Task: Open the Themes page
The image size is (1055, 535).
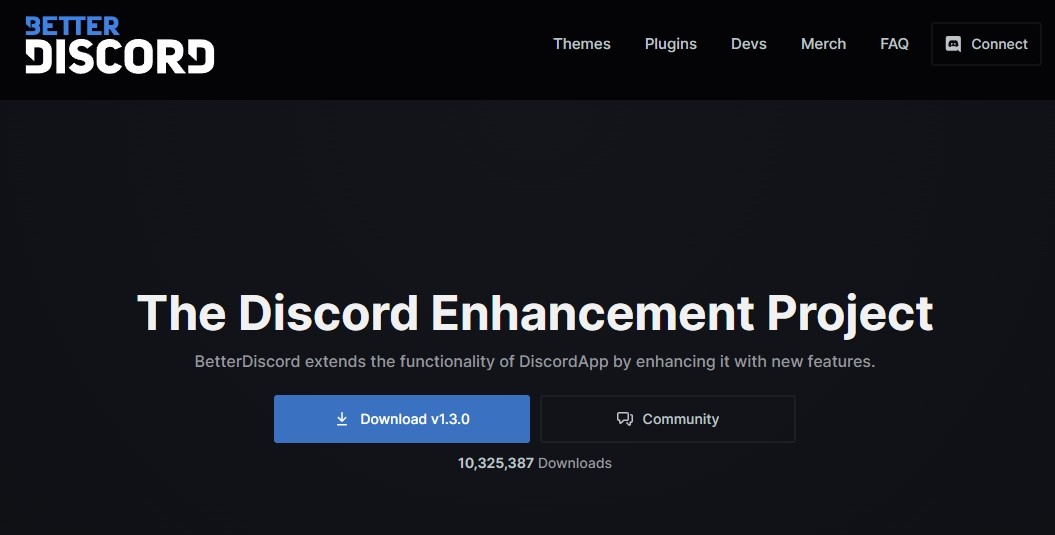Action: pyautogui.click(x=581, y=44)
